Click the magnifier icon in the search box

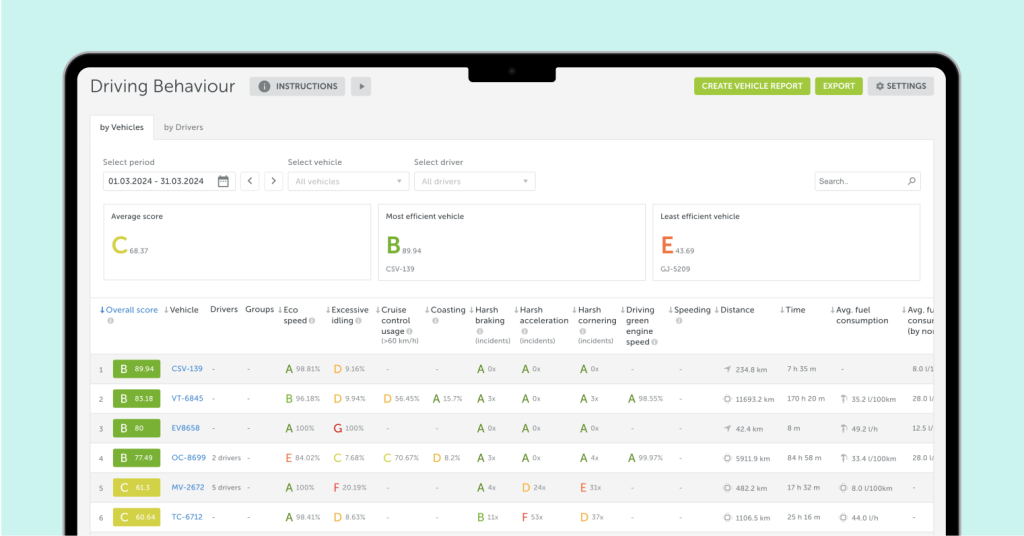click(911, 181)
